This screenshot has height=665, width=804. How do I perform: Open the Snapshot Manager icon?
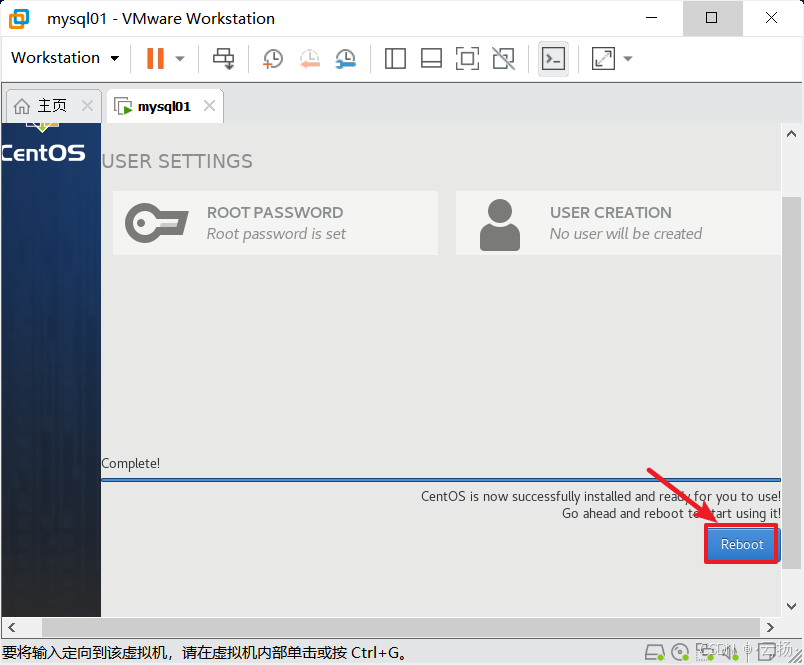(346, 58)
